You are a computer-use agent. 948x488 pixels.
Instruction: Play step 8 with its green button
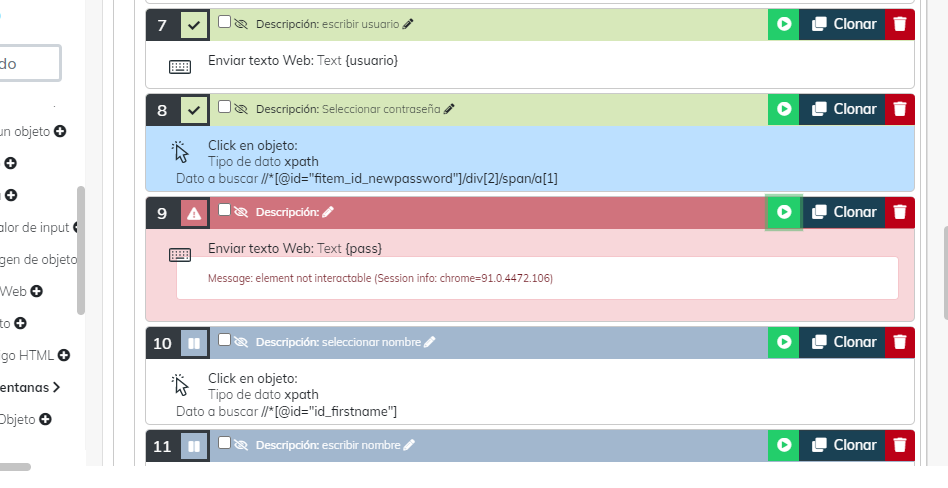[x=784, y=109]
